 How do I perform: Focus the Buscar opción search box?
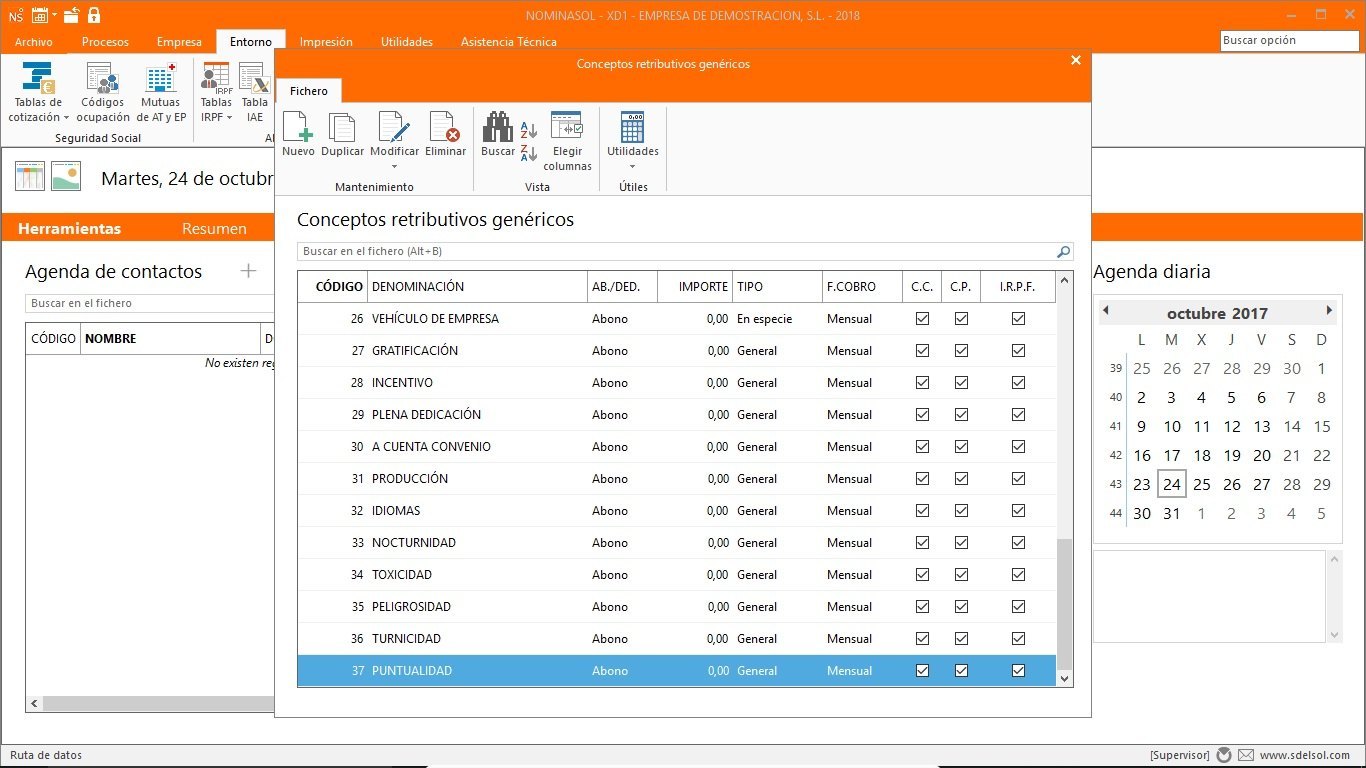coord(1289,41)
